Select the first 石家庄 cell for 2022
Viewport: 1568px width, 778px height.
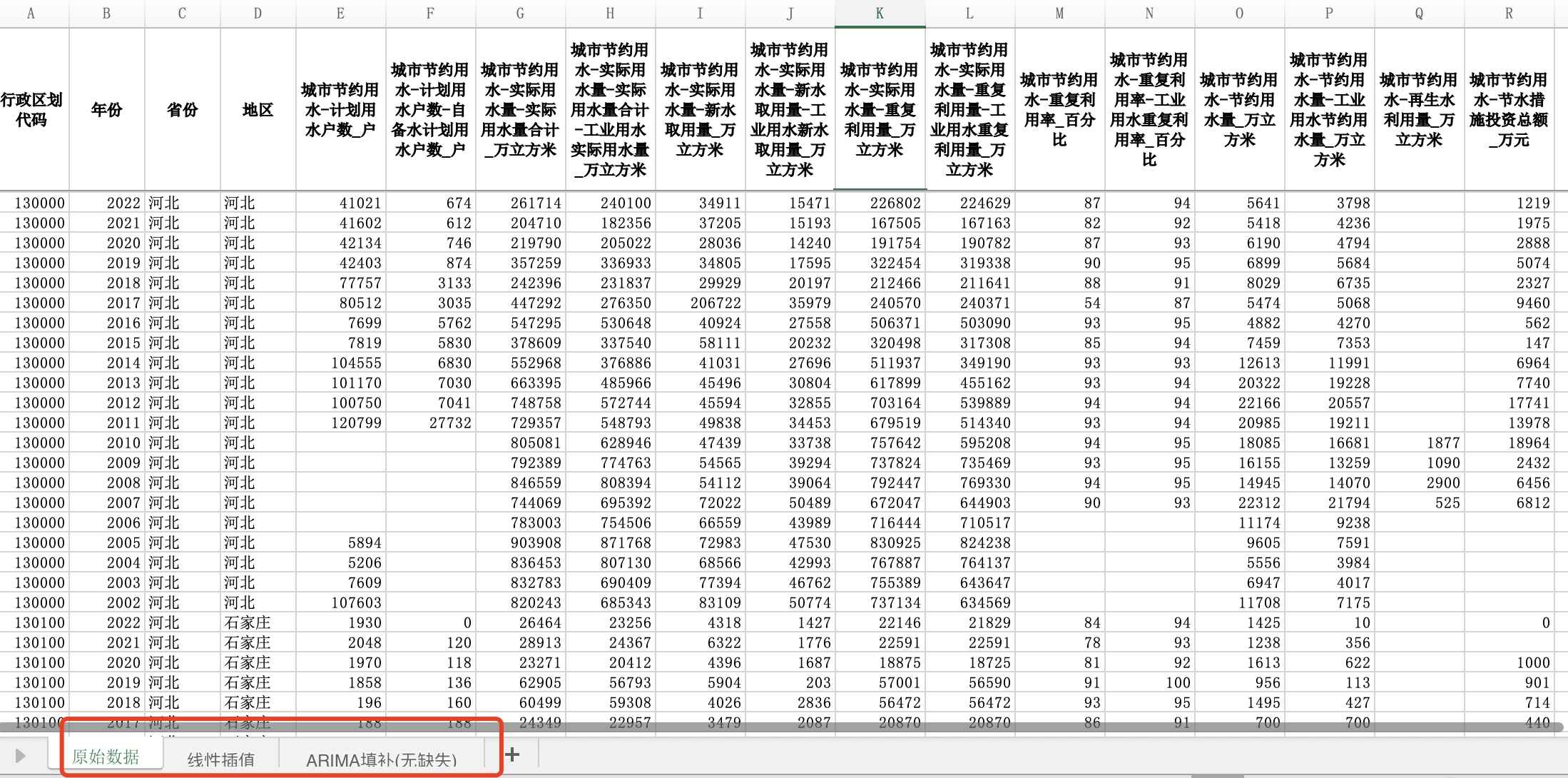[248, 623]
